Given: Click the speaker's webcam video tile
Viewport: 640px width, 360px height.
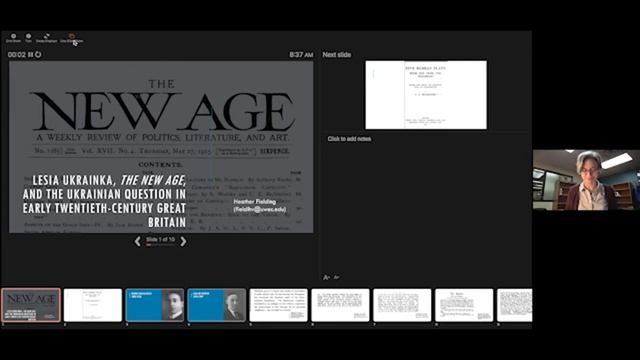Looking at the screenshot, I should (586, 180).
